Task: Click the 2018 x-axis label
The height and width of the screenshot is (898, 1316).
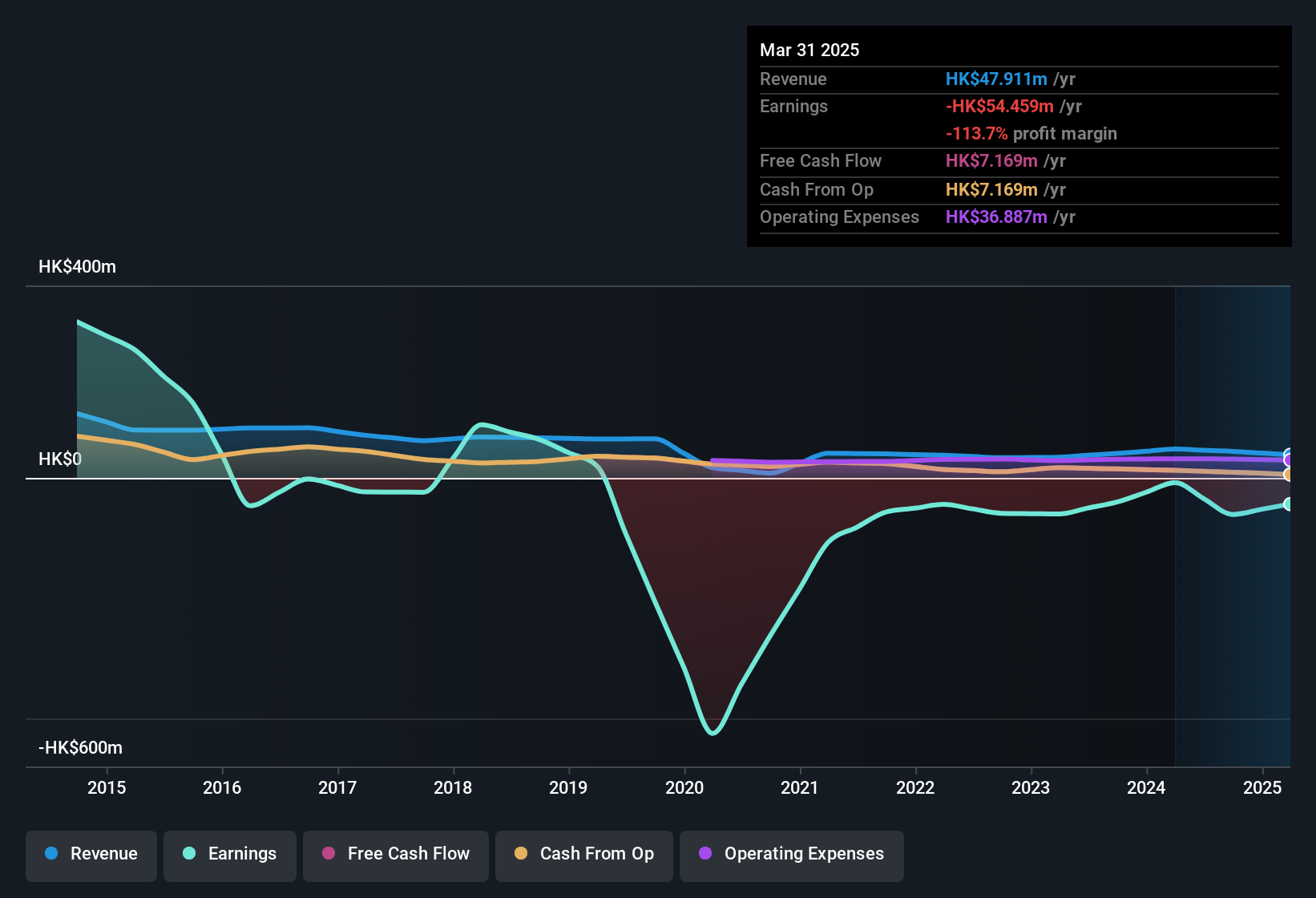Action: pos(453,787)
